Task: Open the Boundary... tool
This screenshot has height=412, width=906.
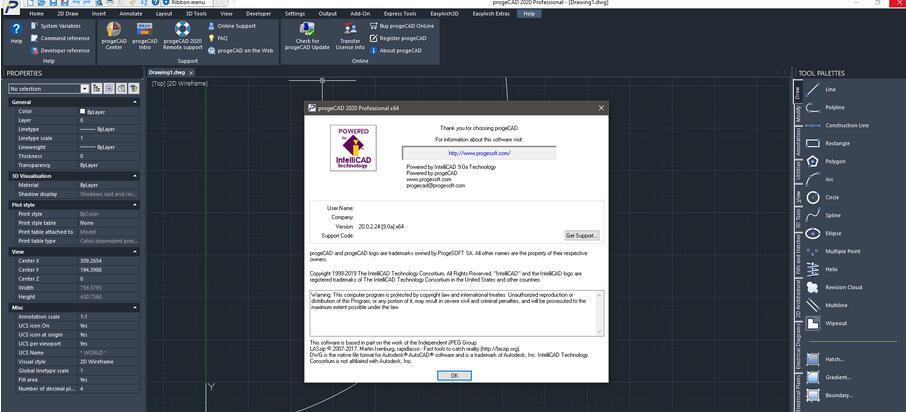Action: 829,395
